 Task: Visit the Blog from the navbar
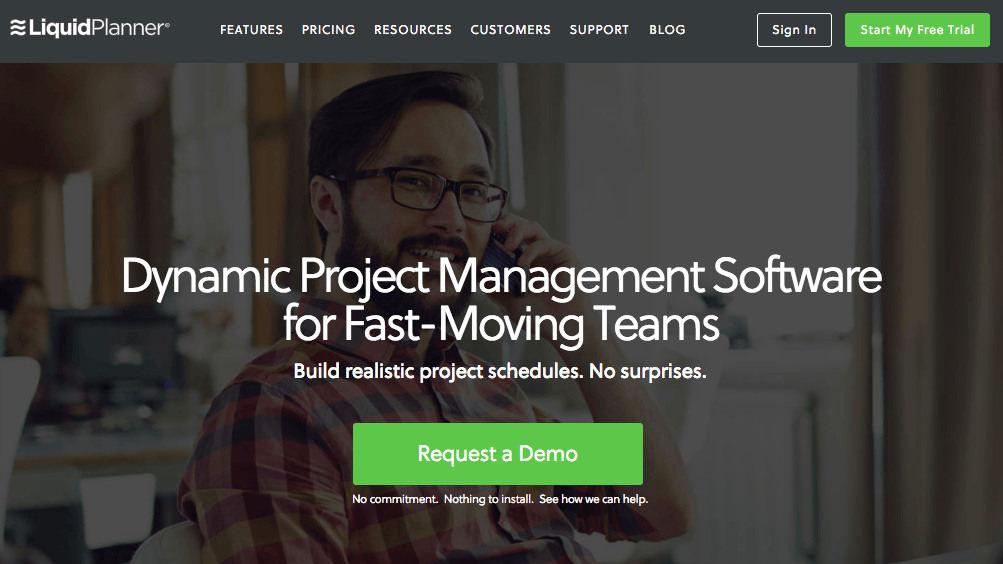(667, 30)
